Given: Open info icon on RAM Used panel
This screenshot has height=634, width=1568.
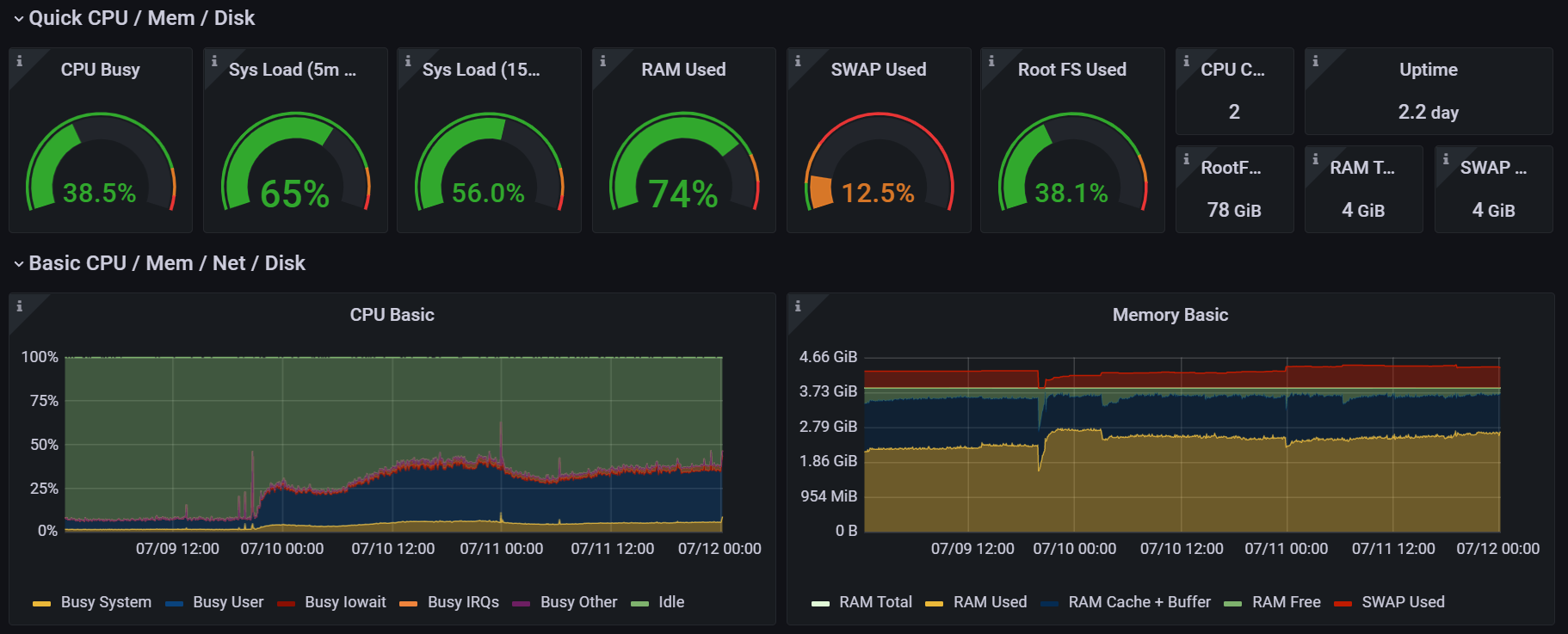Looking at the screenshot, I should coord(602,61).
